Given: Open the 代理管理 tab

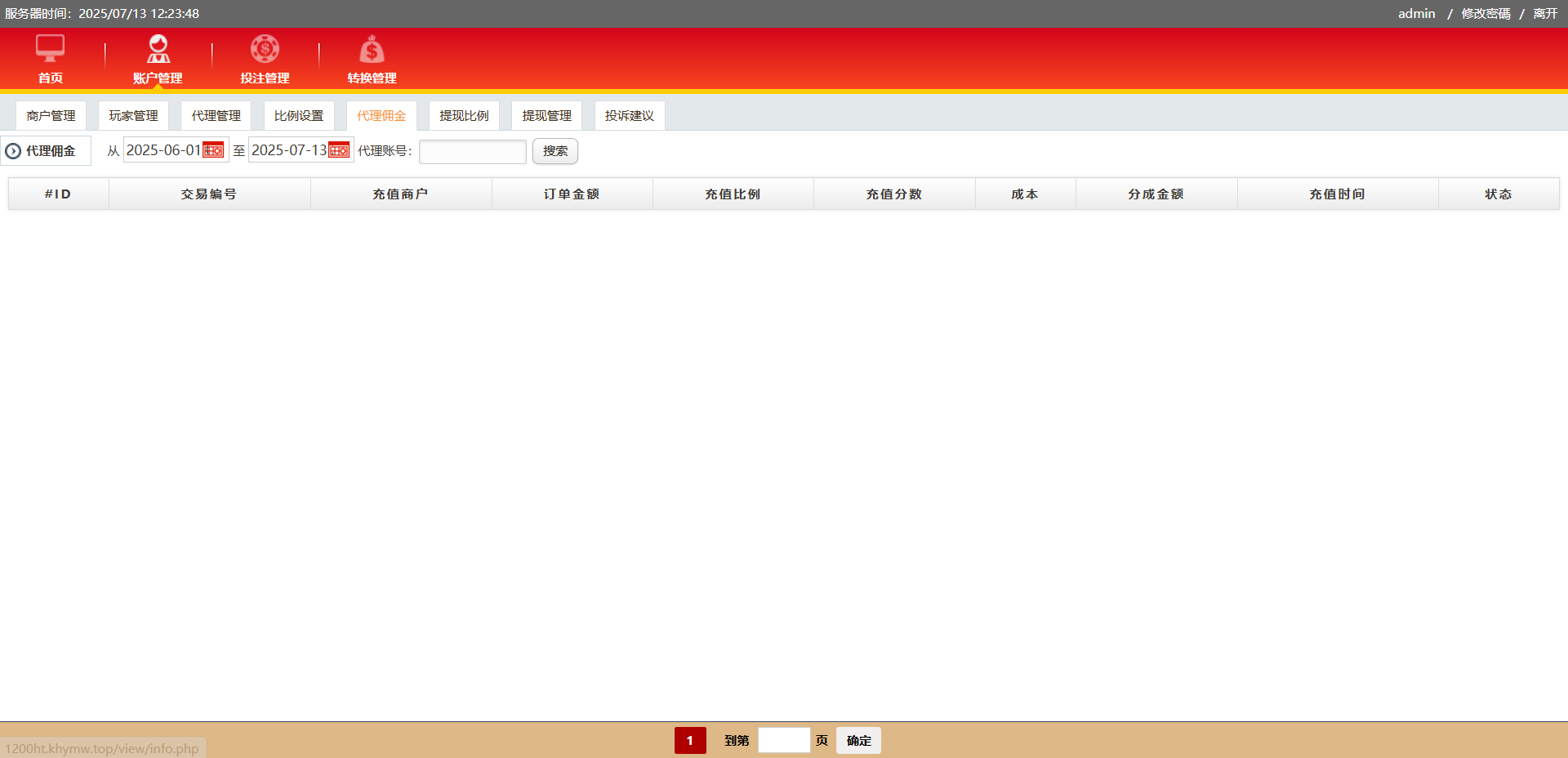Looking at the screenshot, I should [x=216, y=116].
